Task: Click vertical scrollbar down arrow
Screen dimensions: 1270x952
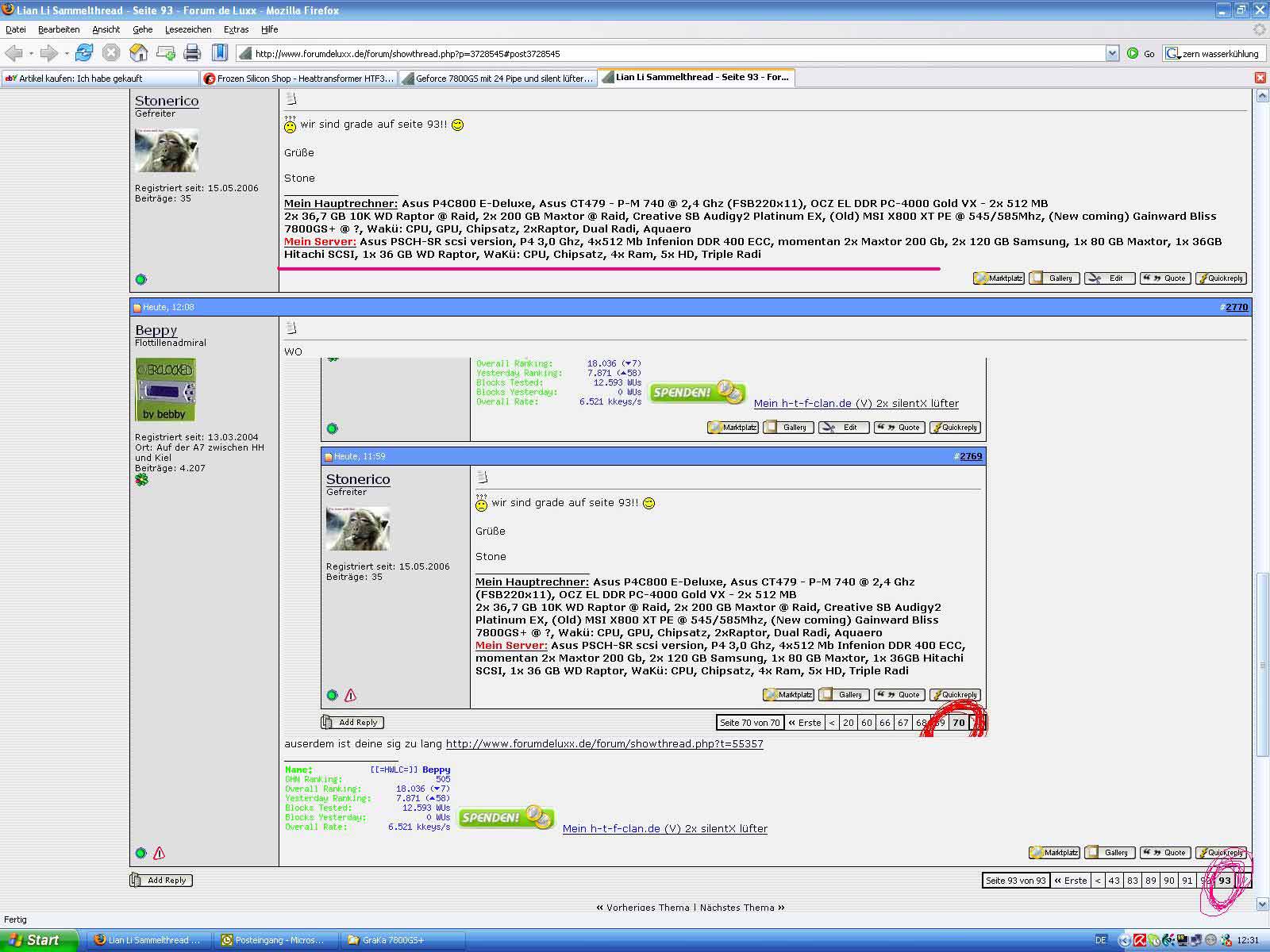Action: click(1262, 904)
